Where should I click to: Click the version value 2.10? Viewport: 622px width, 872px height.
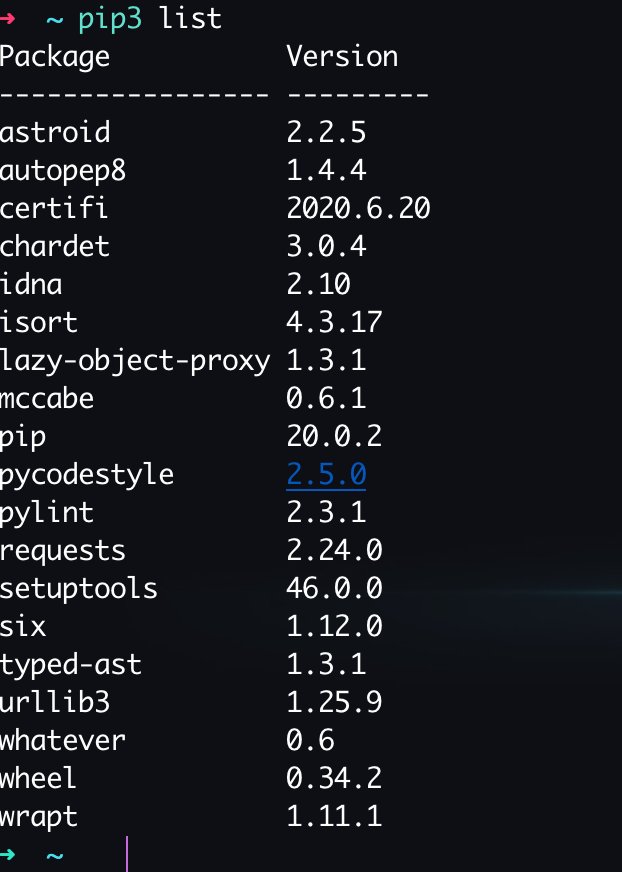coord(318,284)
